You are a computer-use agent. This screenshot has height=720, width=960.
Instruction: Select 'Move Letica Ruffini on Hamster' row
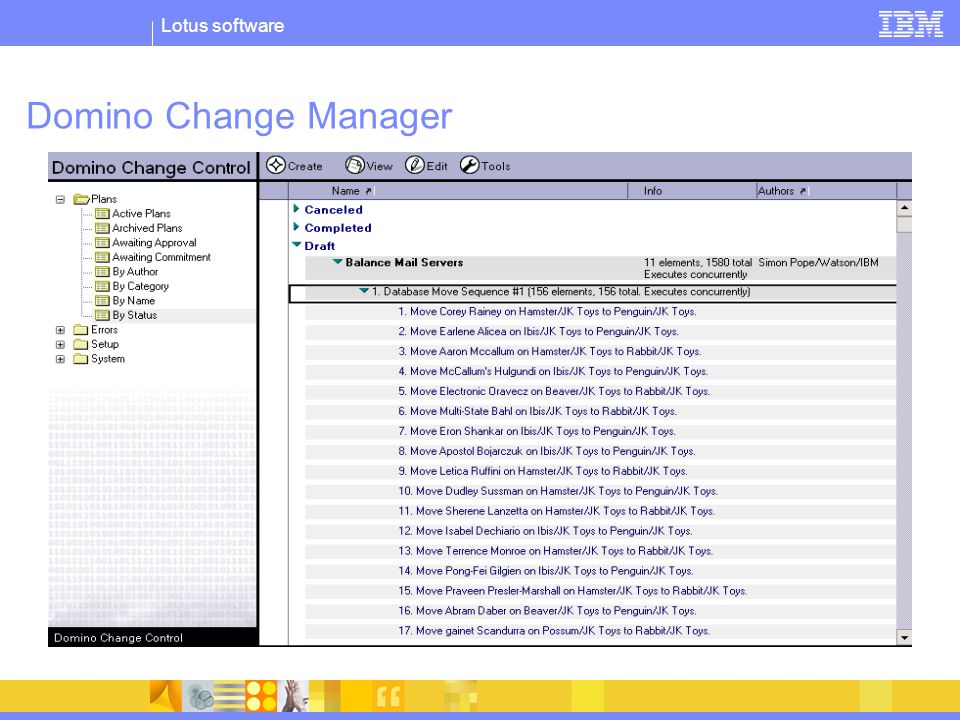pyautogui.click(x=600, y=471)
